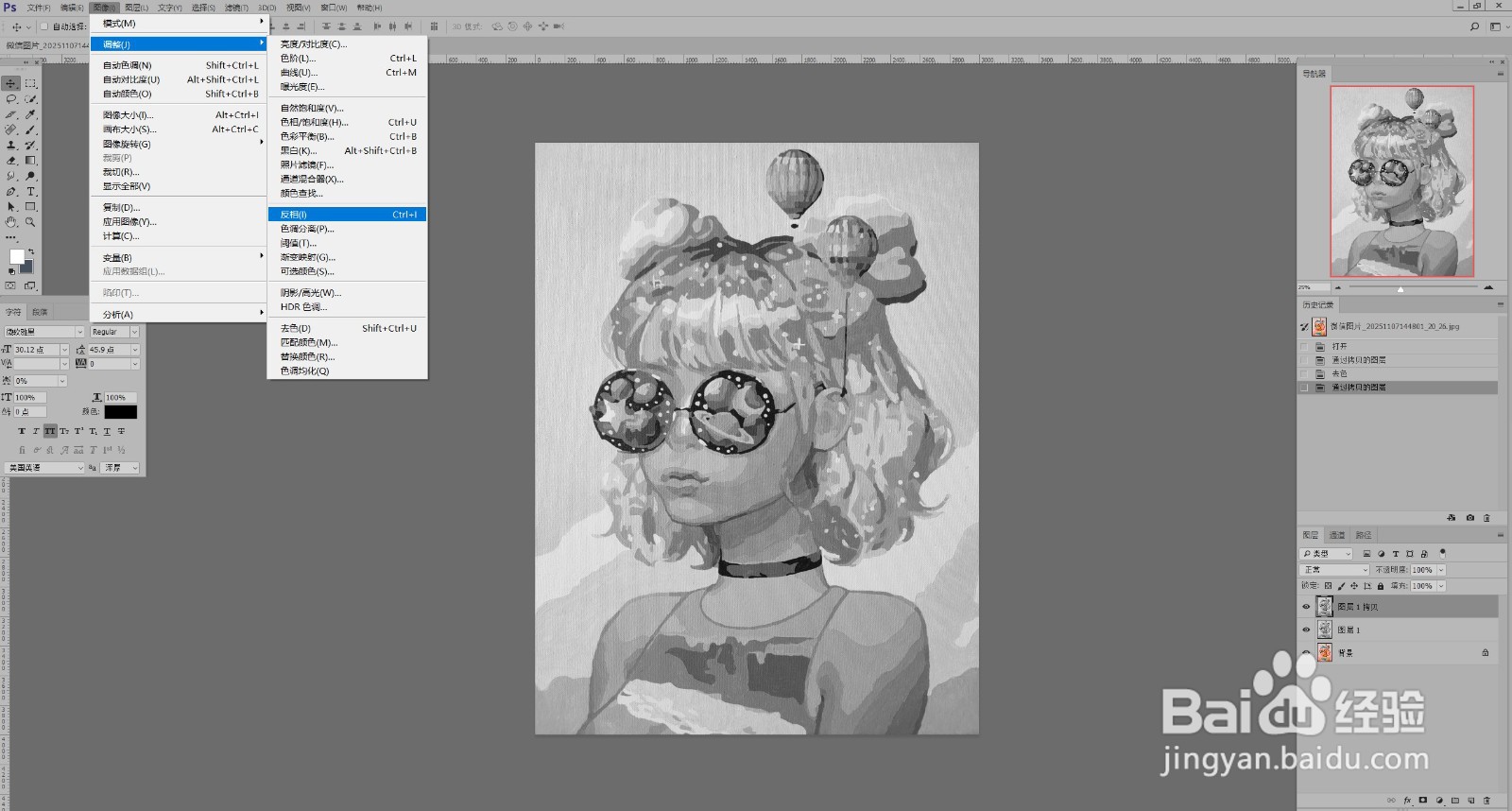Click the black text color swatch
This screenshot has height=811, width=1512.
121,411
